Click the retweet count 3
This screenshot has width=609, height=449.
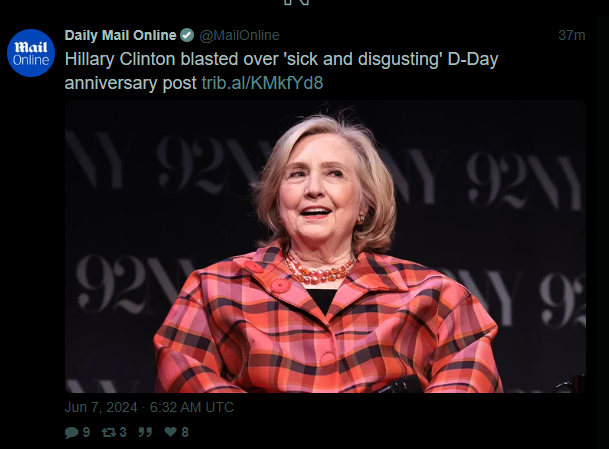coord(123,432)
